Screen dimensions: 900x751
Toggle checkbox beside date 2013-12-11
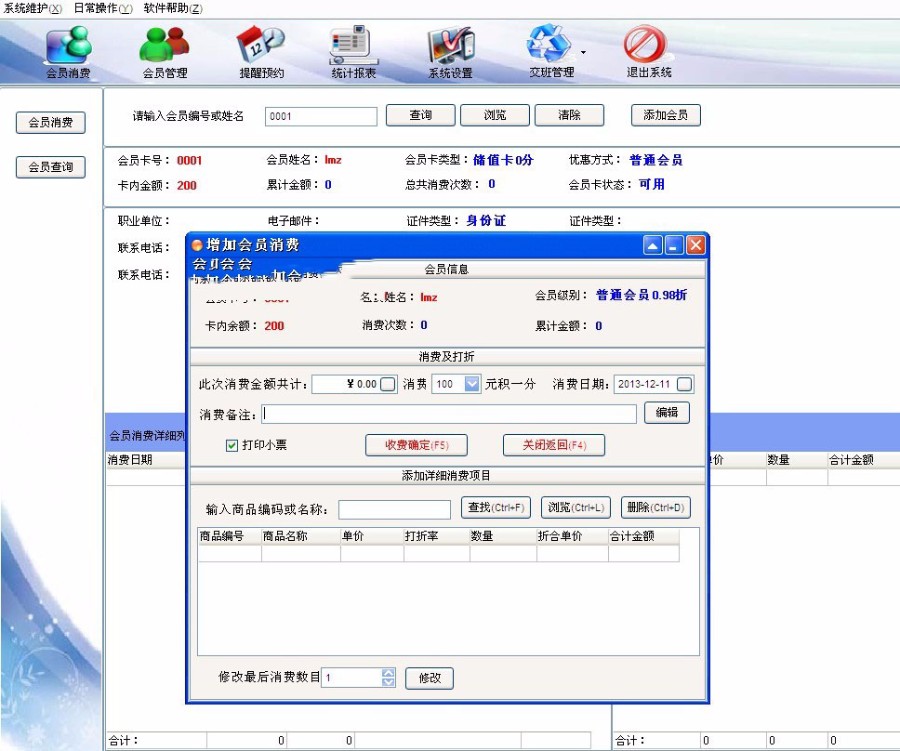coord(684,384)
